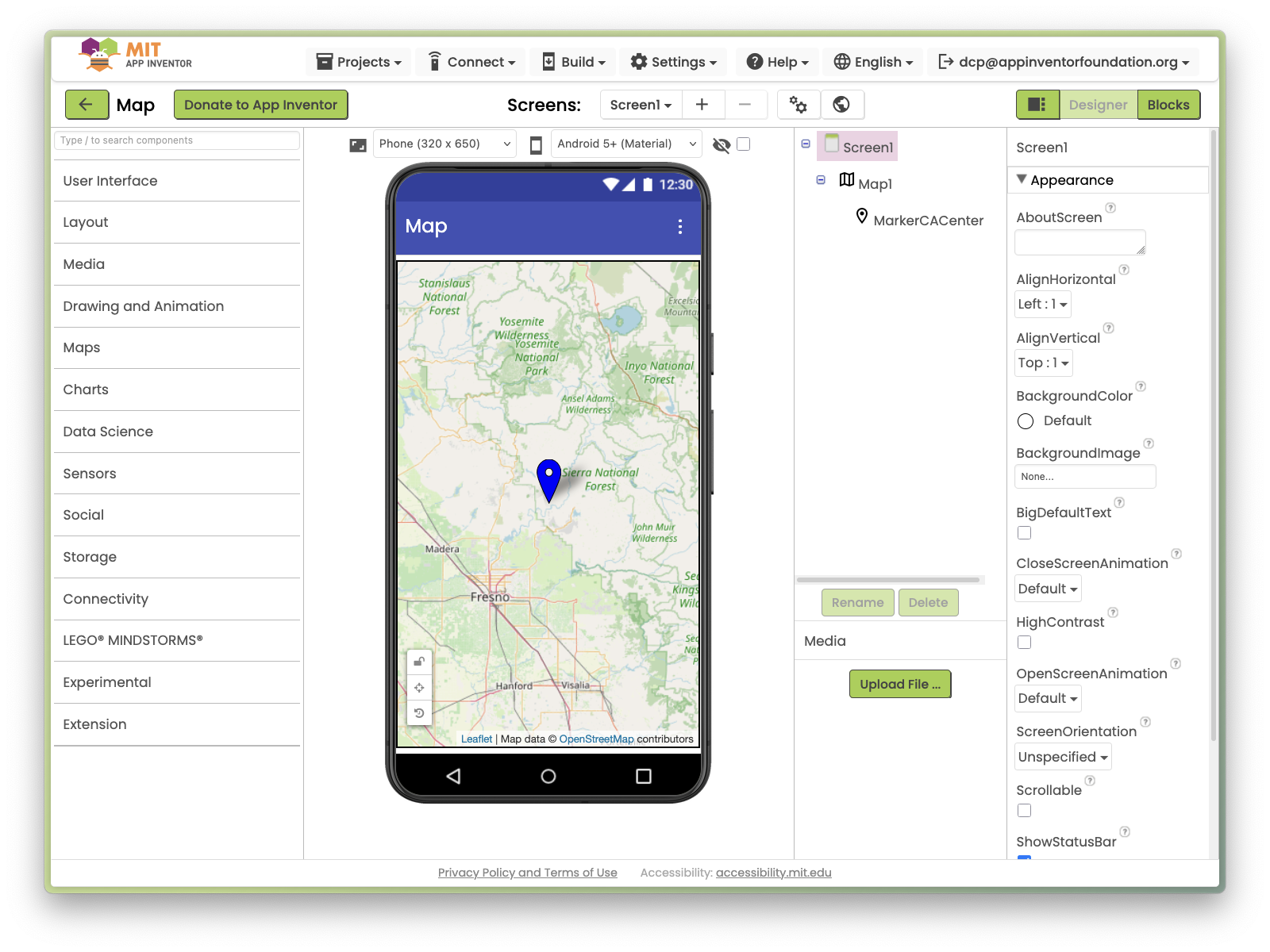Switch to Blocks view
Image resolution: width=1270 pixels, height=952 pixels.
coord(1168,105)
